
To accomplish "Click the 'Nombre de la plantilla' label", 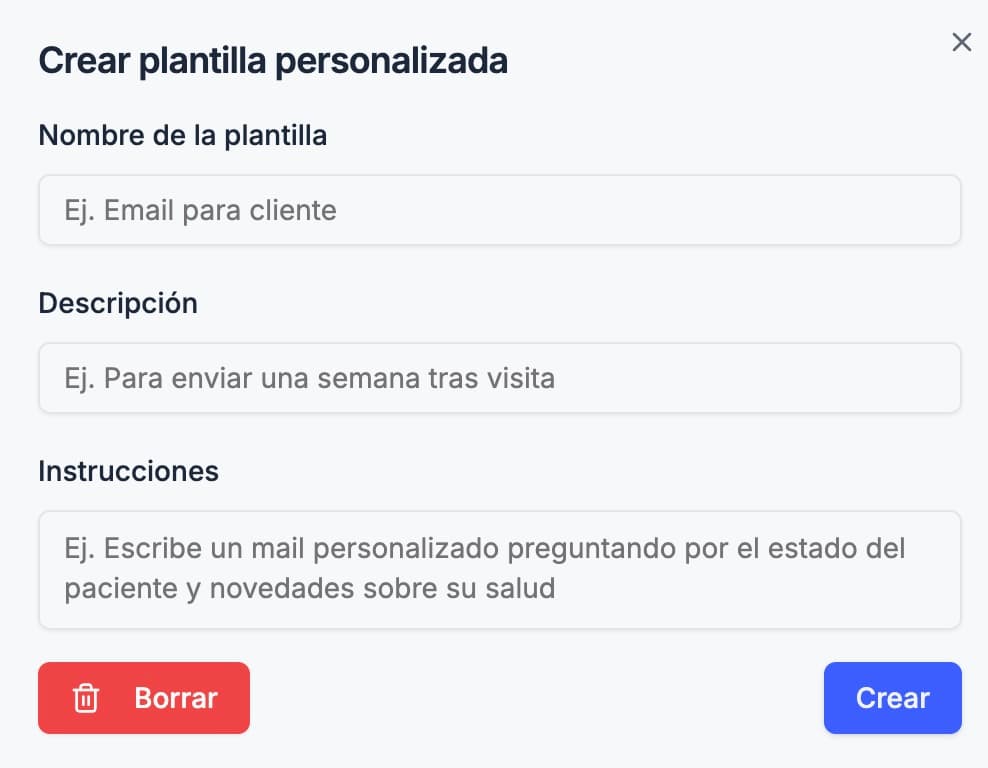I will click(182, 135).
